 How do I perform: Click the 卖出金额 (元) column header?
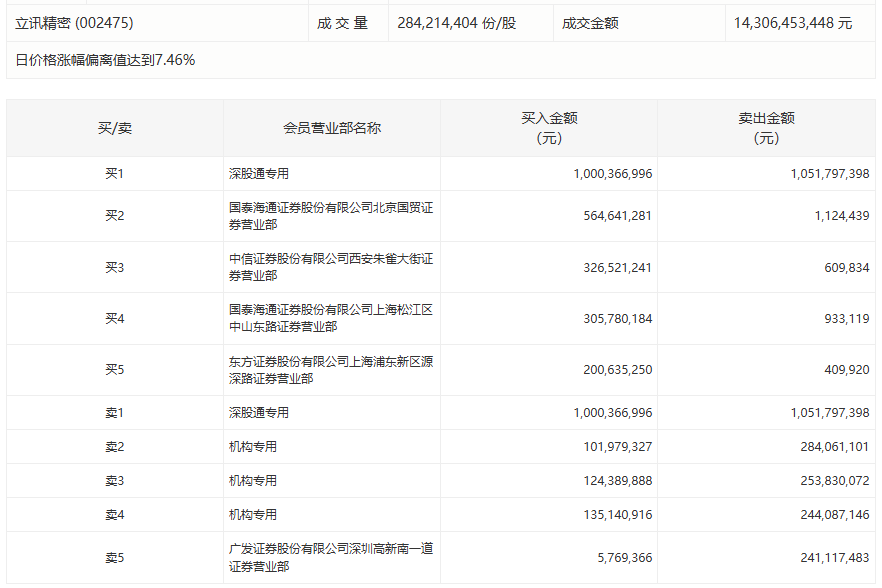point(766,128)
